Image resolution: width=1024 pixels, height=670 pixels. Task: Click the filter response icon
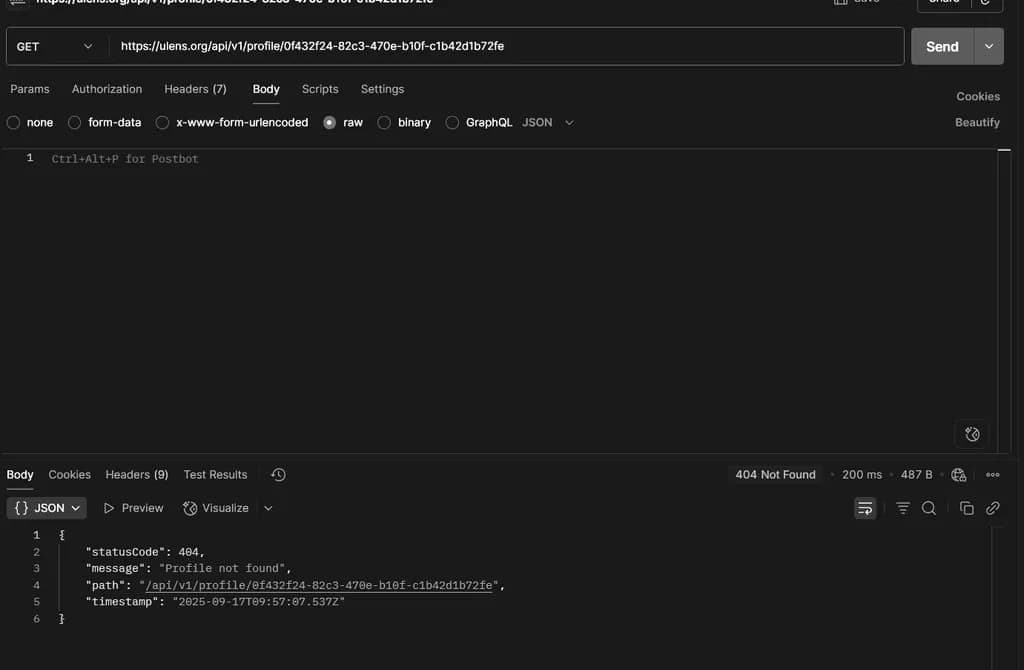(x=903, y=508)
